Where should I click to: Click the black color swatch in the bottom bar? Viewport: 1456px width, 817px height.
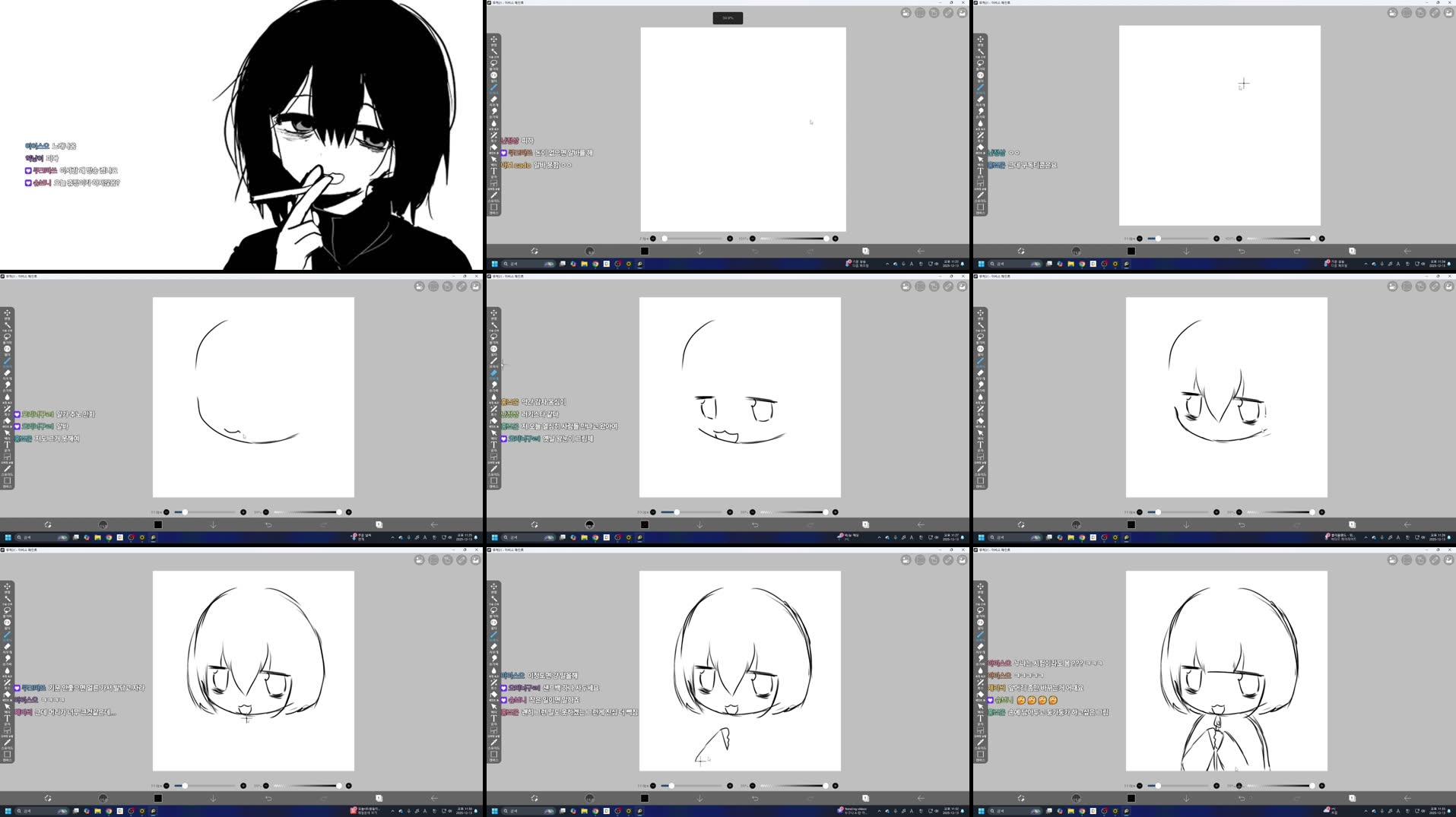tap(645, 525)
